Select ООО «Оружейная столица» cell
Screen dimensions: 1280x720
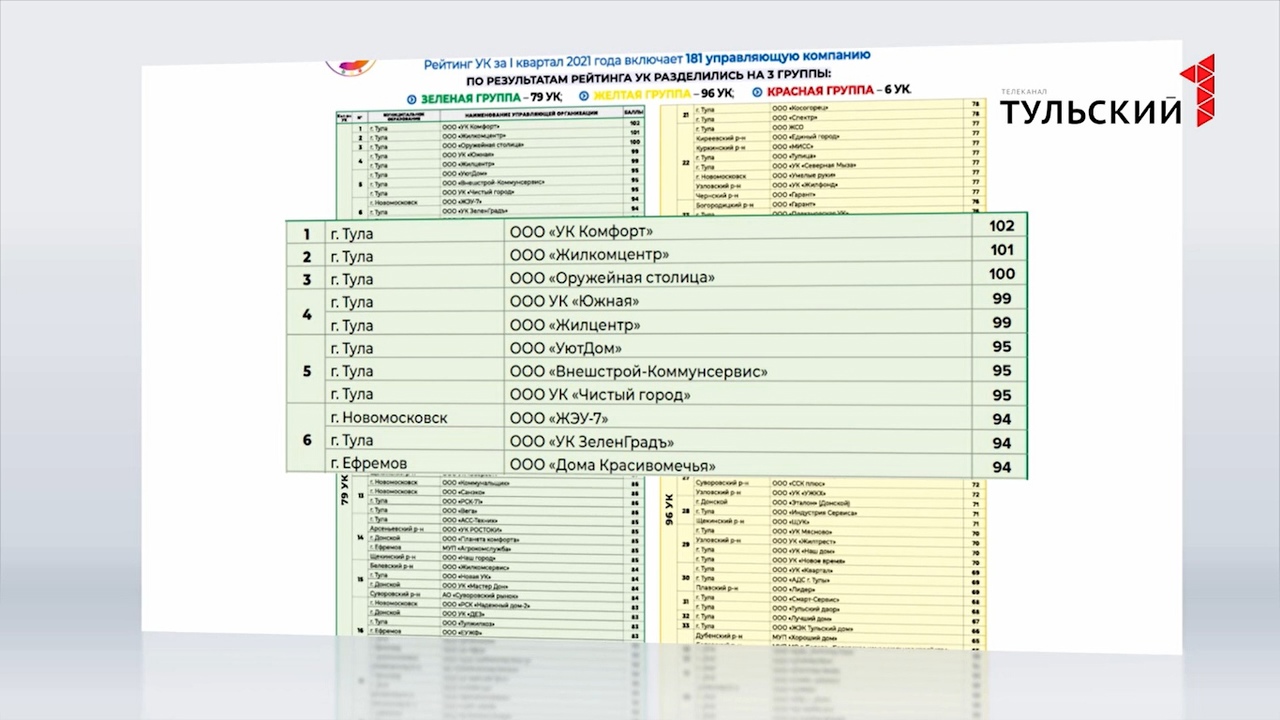click(612, 278)
